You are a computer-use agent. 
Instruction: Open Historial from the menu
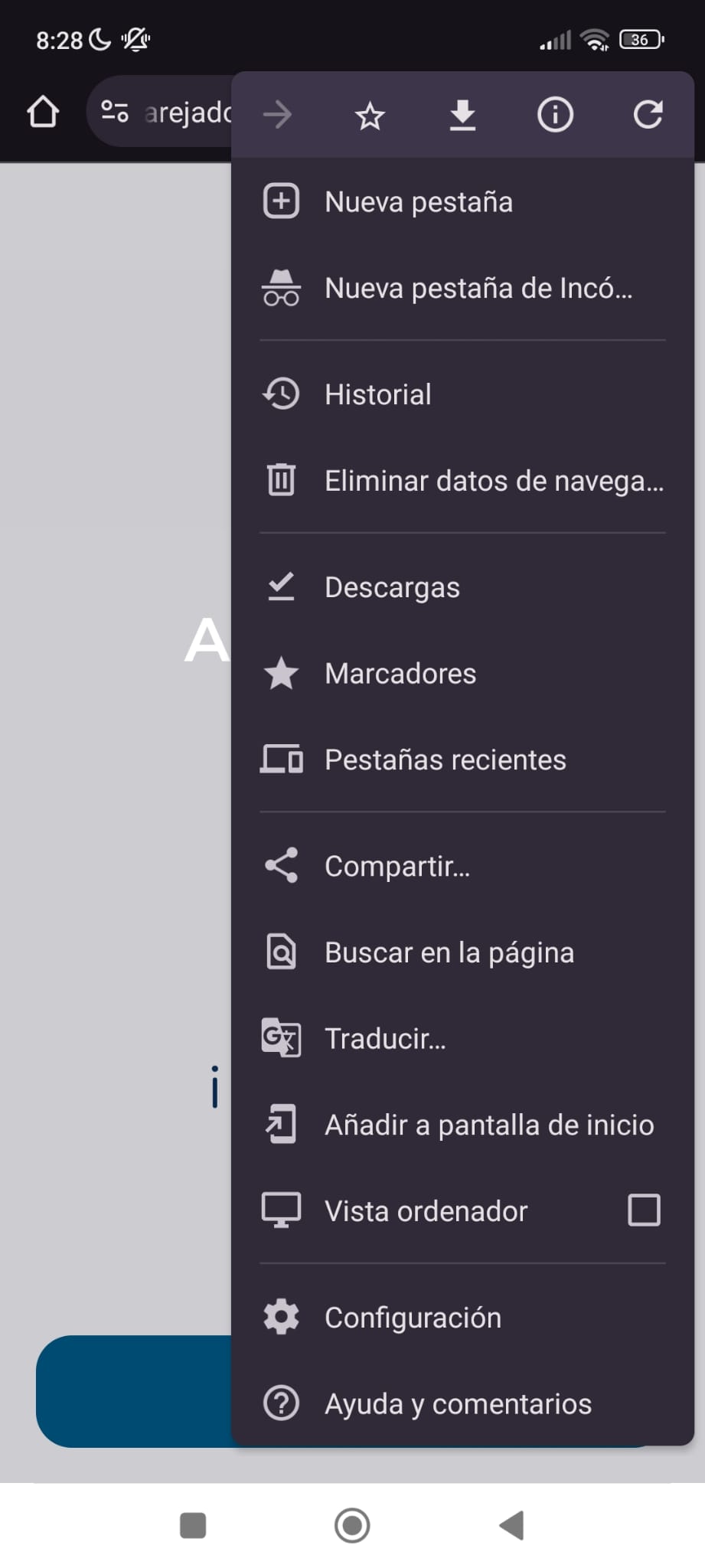[377, 395]
